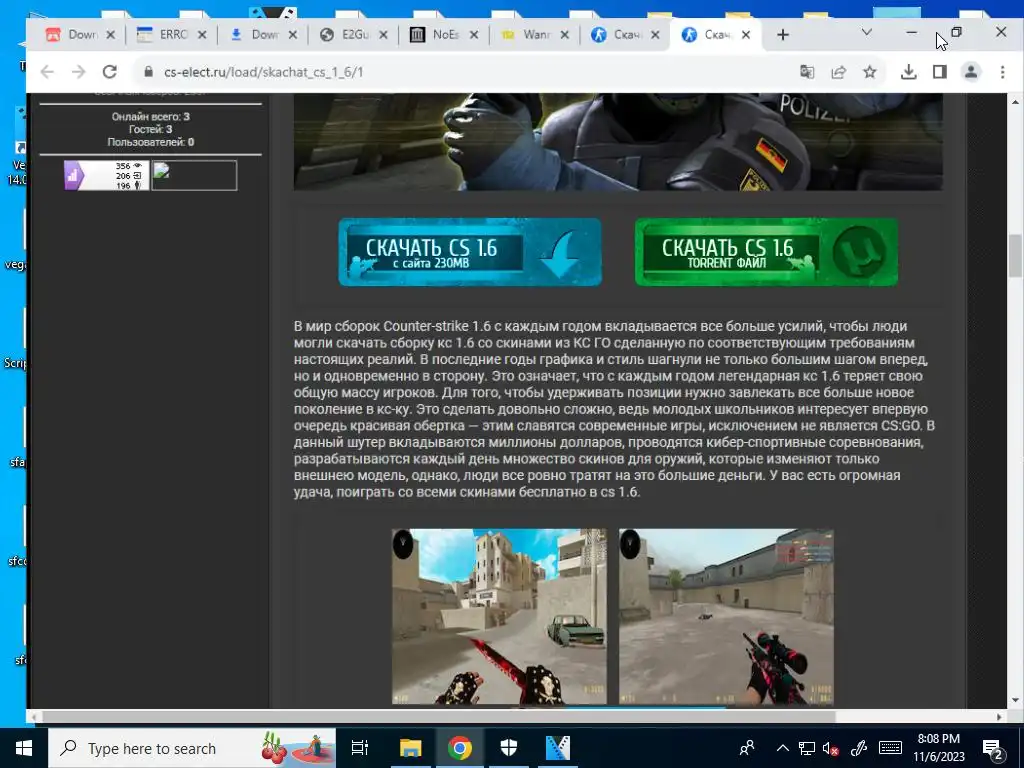Click the broken image banner in sidebar
The width and height of the screenshot is (1024, 768).
click(x=194, y=176)
